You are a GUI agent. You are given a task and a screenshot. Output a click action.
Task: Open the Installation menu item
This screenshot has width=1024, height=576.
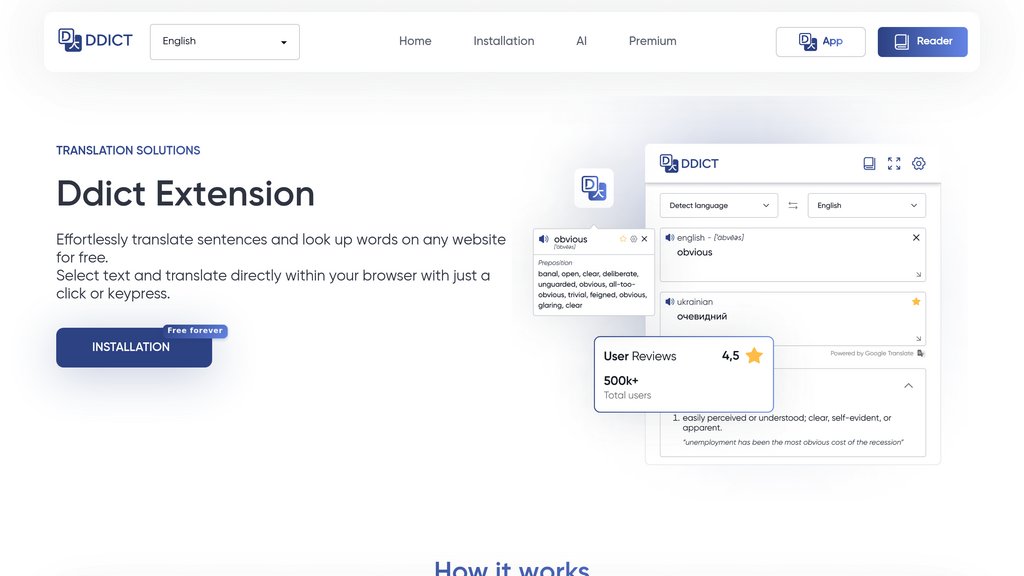click(504, 41)
